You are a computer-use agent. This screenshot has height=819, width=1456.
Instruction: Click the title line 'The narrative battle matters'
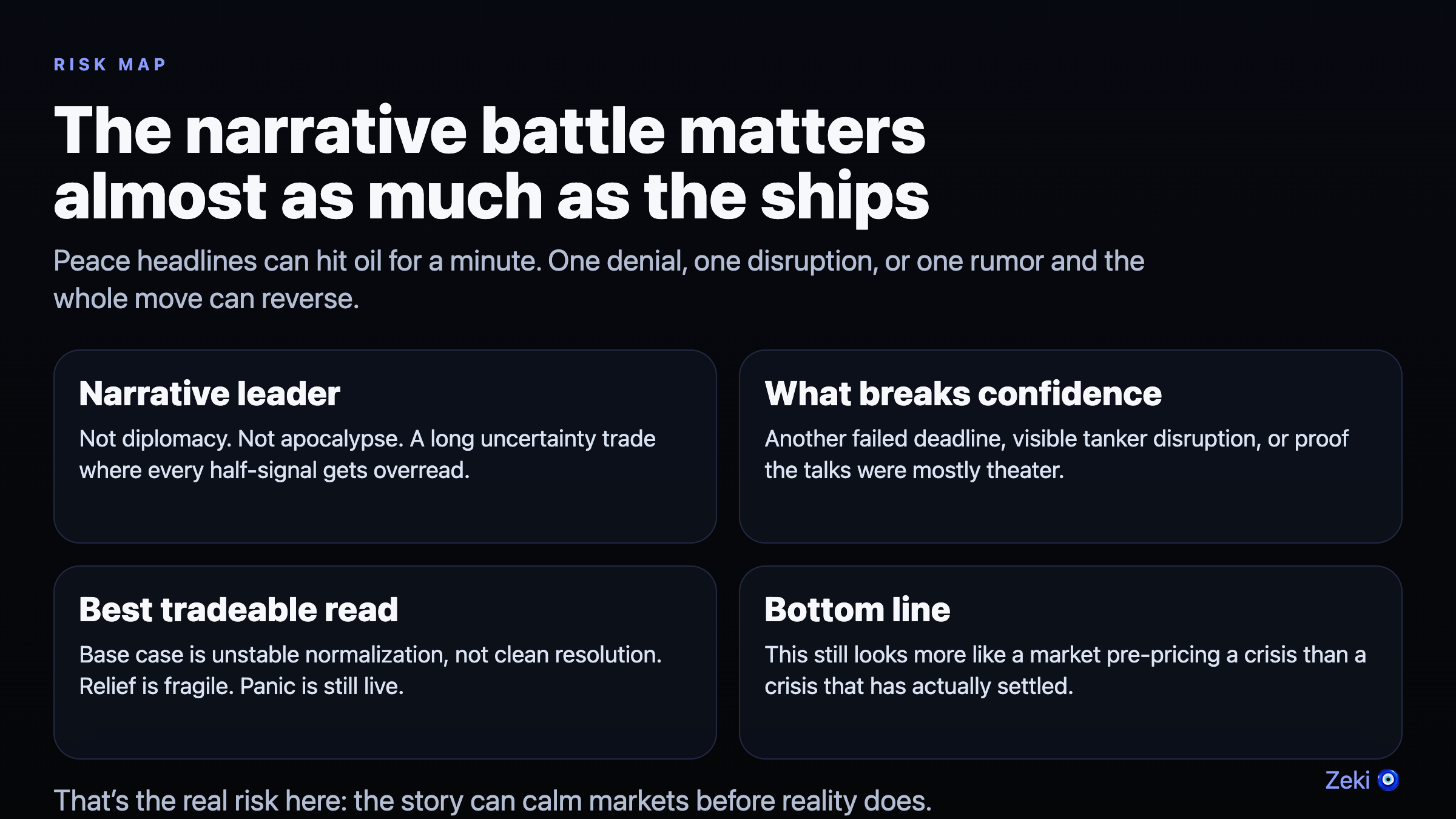tap(489, 131)
